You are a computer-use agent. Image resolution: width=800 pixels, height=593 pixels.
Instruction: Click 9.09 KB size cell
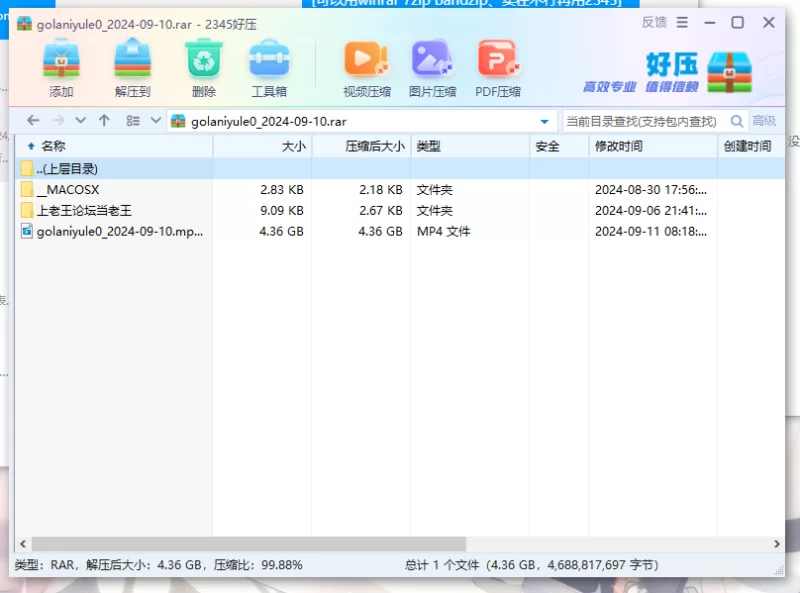click(x=282, y=210)
